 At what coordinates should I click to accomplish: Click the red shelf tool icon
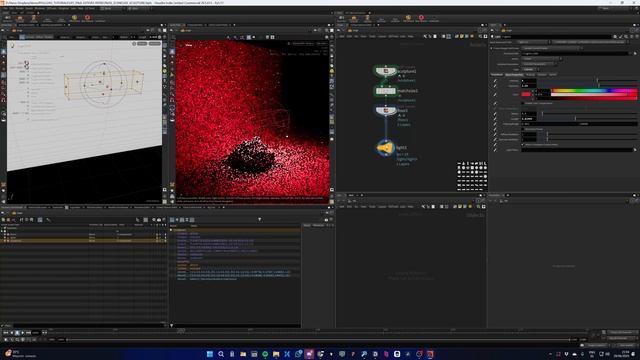(x=87, y=18)
